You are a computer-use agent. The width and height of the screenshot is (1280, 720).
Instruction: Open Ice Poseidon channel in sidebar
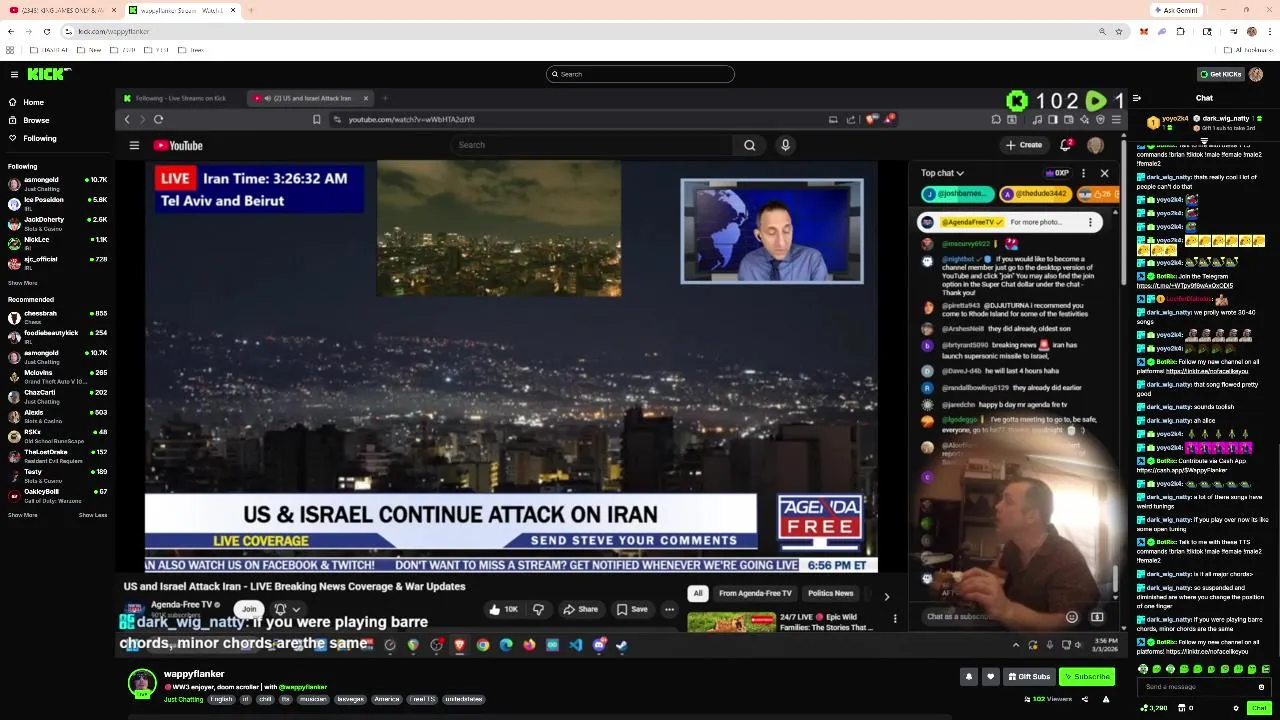(x=57, y=203)
